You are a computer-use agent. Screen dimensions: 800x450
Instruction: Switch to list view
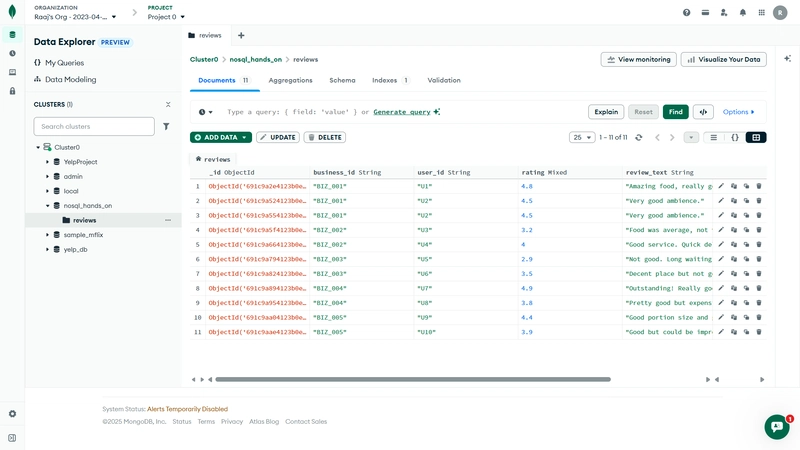(x=713, y=137)
